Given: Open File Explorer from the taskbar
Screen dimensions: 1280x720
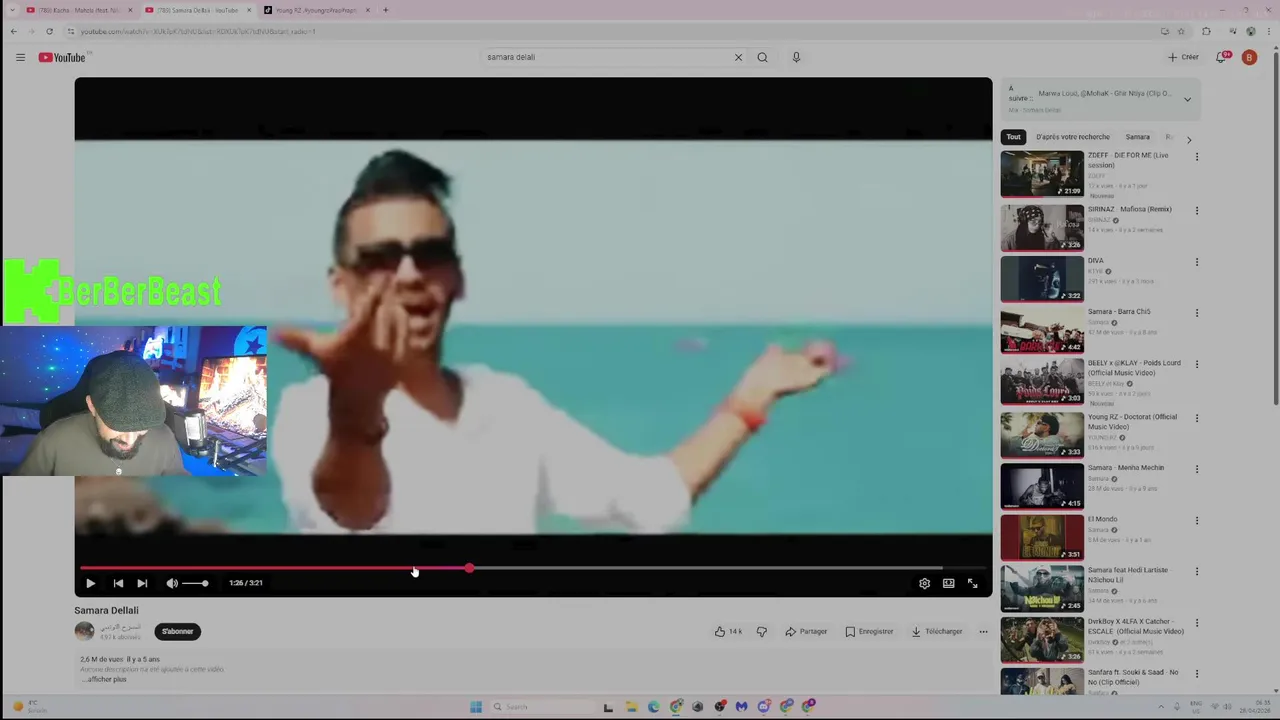Looking at the screenshot, I should pos(631,707).
